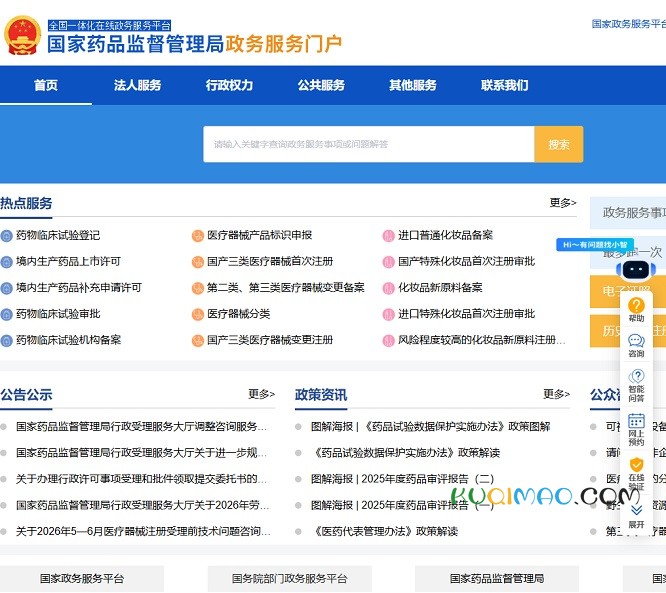Open the 公共服务 menu
The image size is (666, 593).
321,85
